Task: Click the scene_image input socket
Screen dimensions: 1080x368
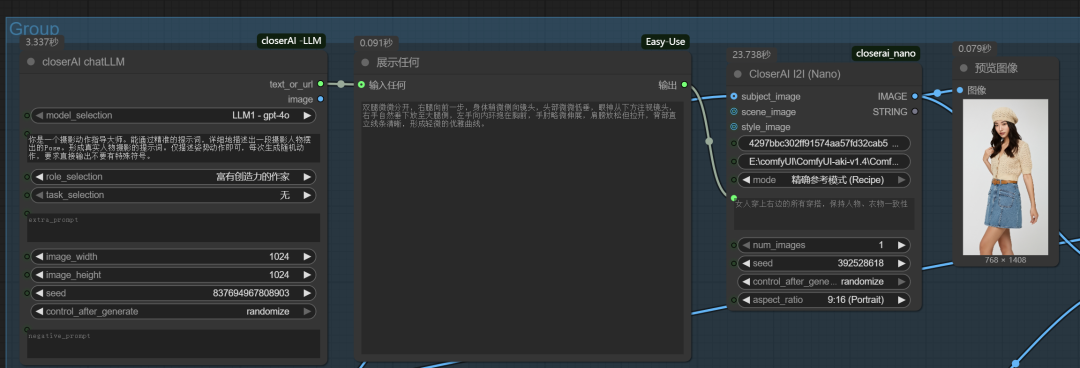Action: [734, 112]
